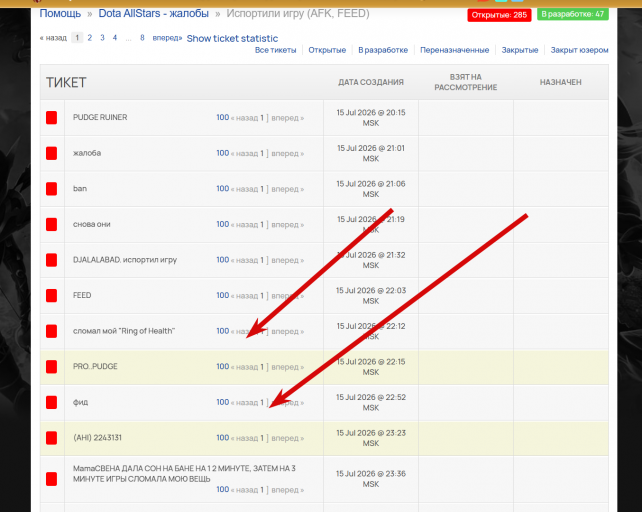This screenshot has height=512, width=642.
Task: Click red status icon of снова они ticket
Action: pyautogui.click(x=51, y=224)
